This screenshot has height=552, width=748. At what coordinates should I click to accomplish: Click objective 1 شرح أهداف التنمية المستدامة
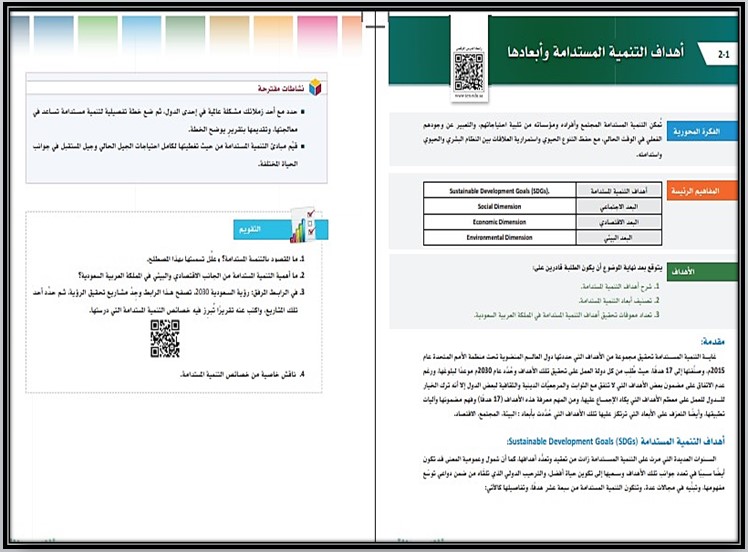click(x=620, y=286)
